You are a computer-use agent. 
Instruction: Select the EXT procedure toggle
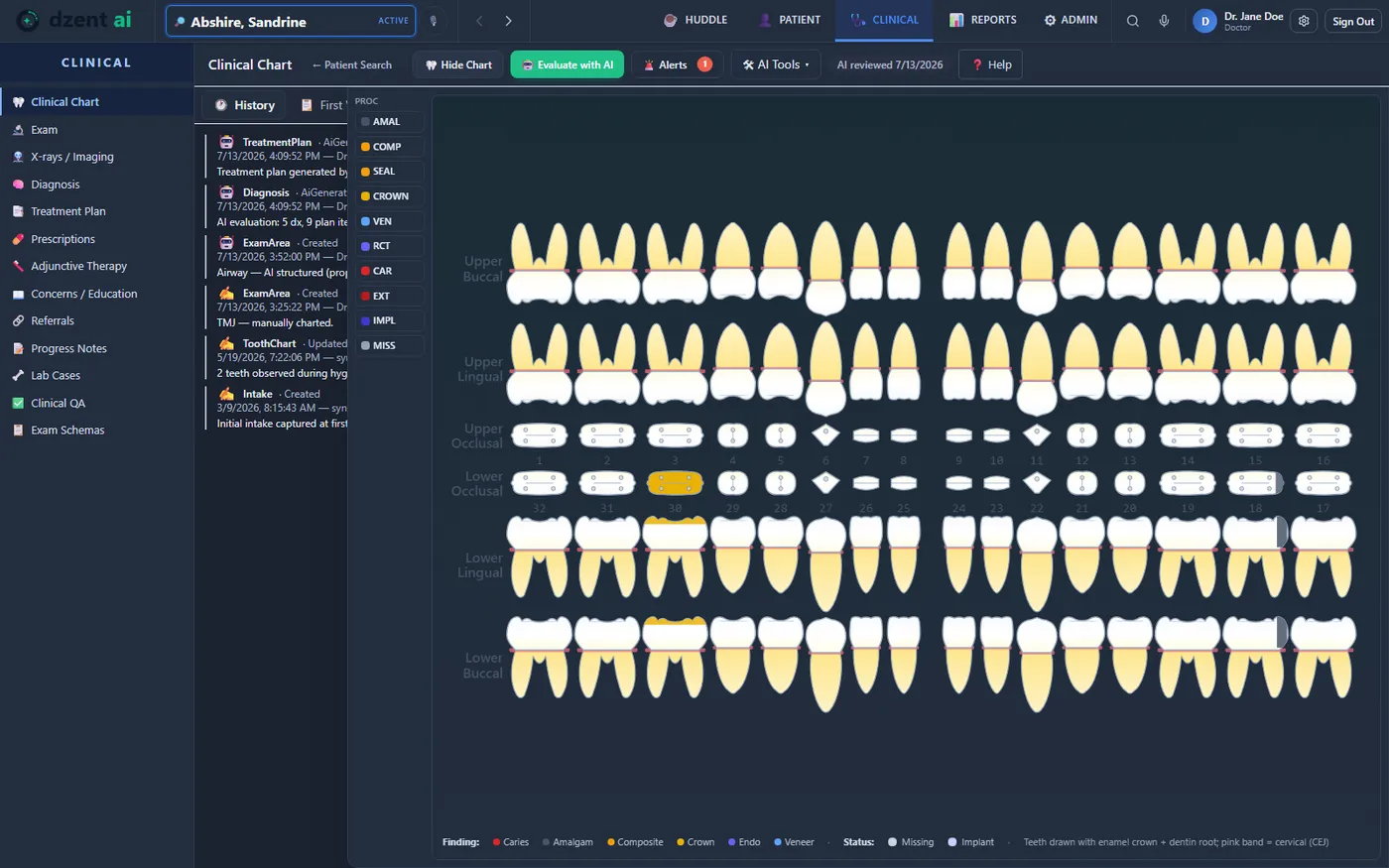pos(390,296)
